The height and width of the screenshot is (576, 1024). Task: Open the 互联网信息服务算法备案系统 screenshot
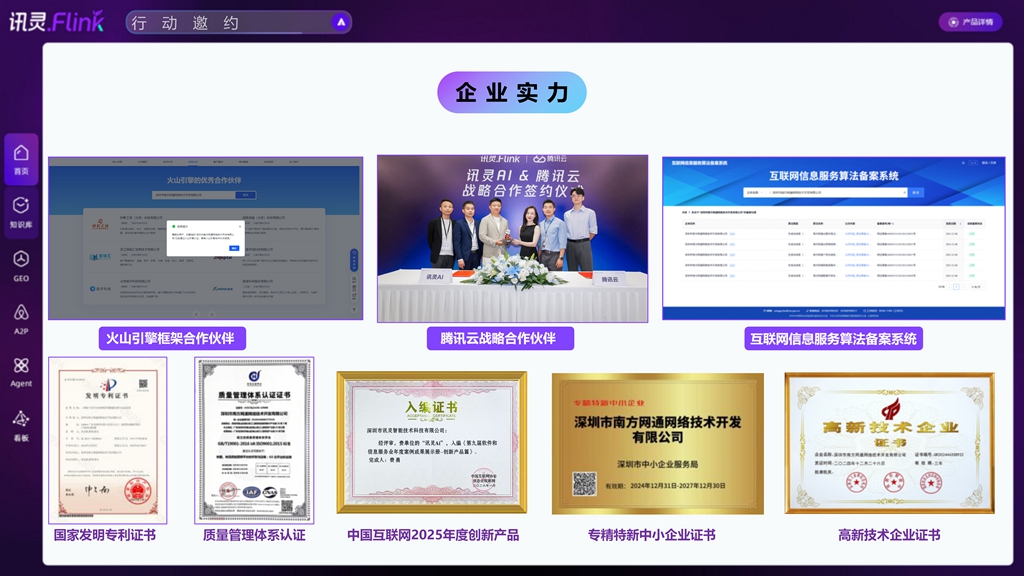pyautogui.click(x=833, y=238)
